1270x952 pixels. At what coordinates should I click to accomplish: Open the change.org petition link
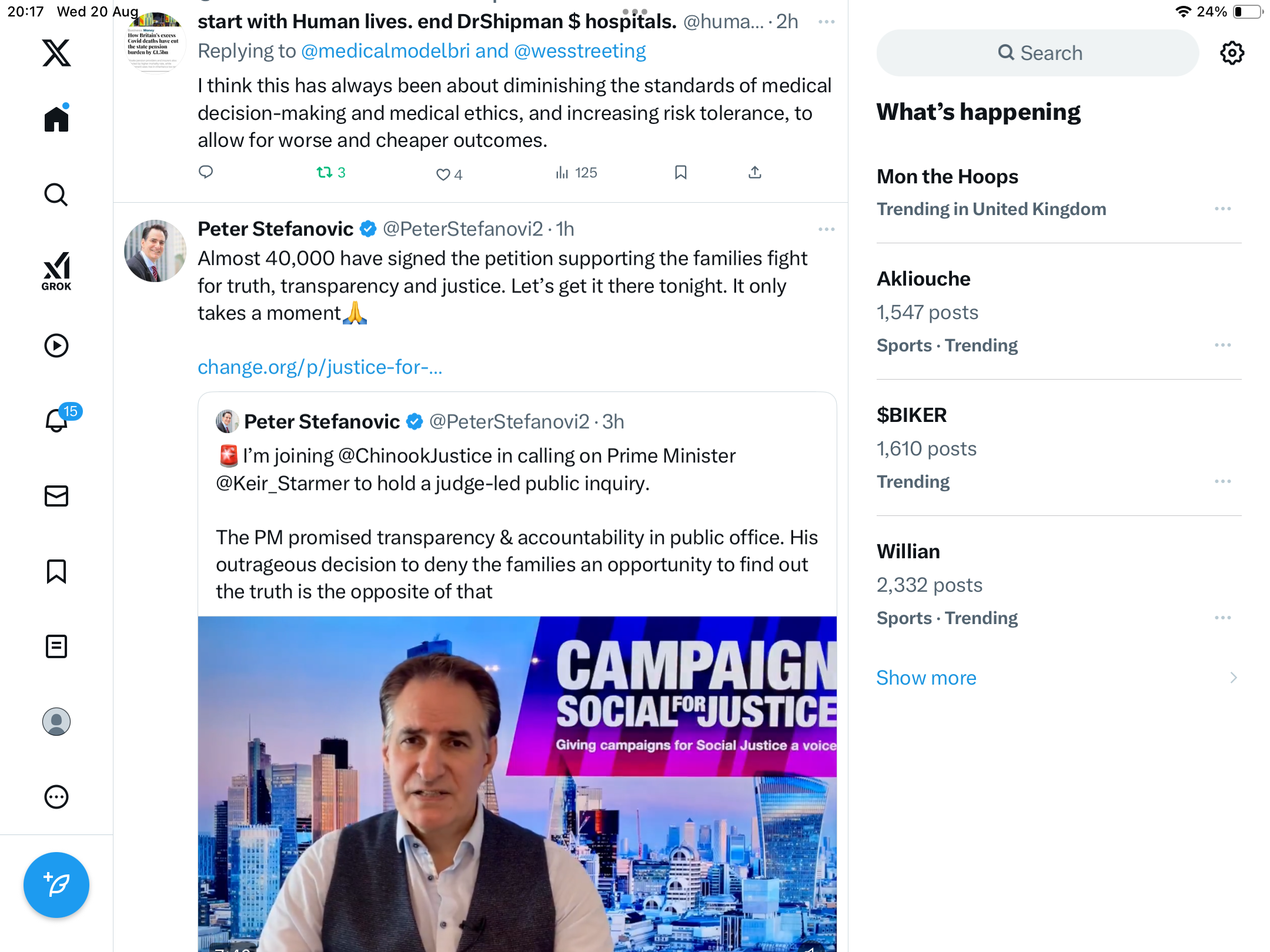pos(320,367)
